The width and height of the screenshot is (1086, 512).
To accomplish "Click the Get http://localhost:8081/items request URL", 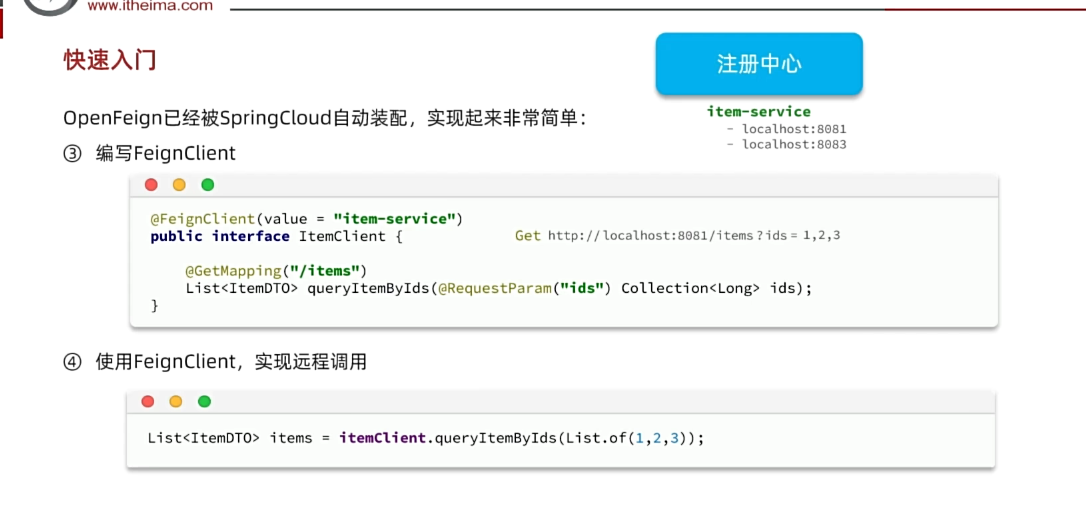I will [677, 236].
